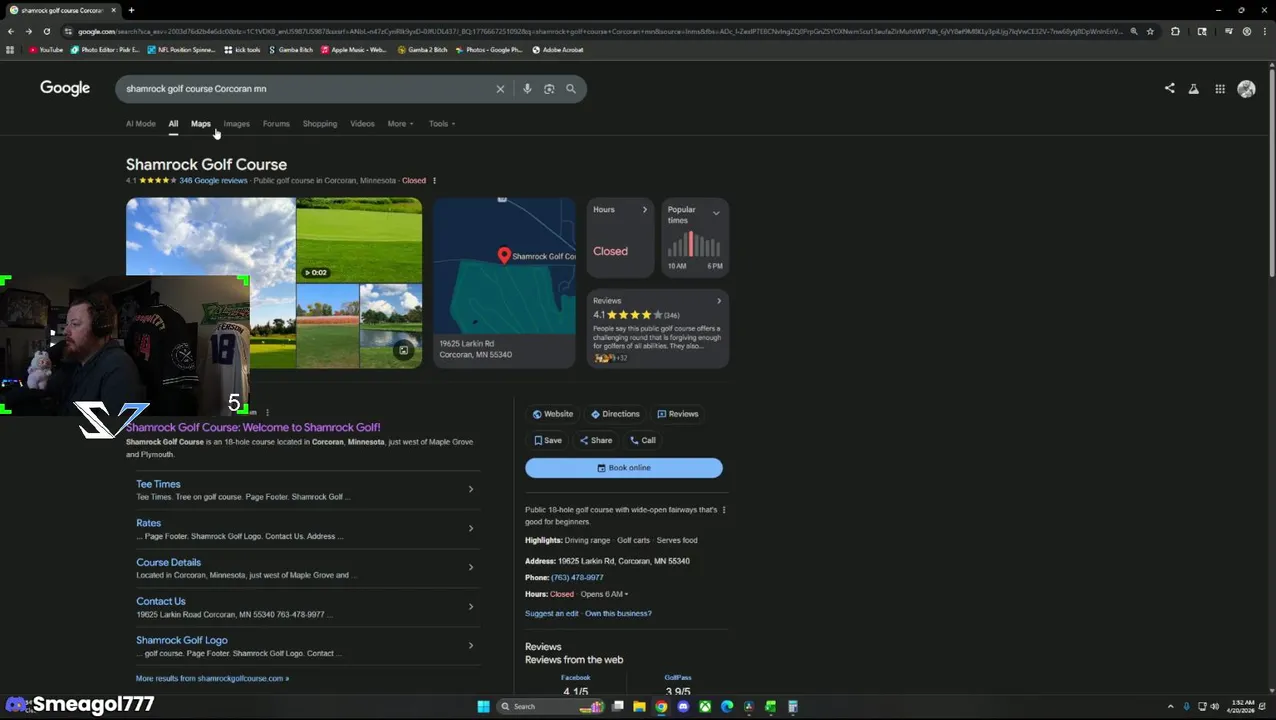Save the golf course with the Save button
The height and width of the screenshot is (720, 1276).
547,440
